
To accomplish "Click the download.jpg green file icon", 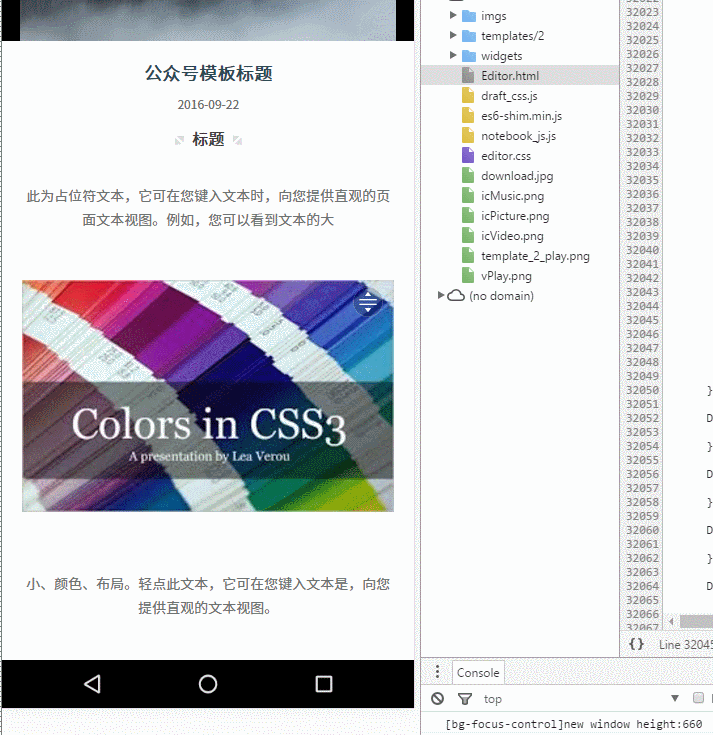I will click(x=468, y=176).
